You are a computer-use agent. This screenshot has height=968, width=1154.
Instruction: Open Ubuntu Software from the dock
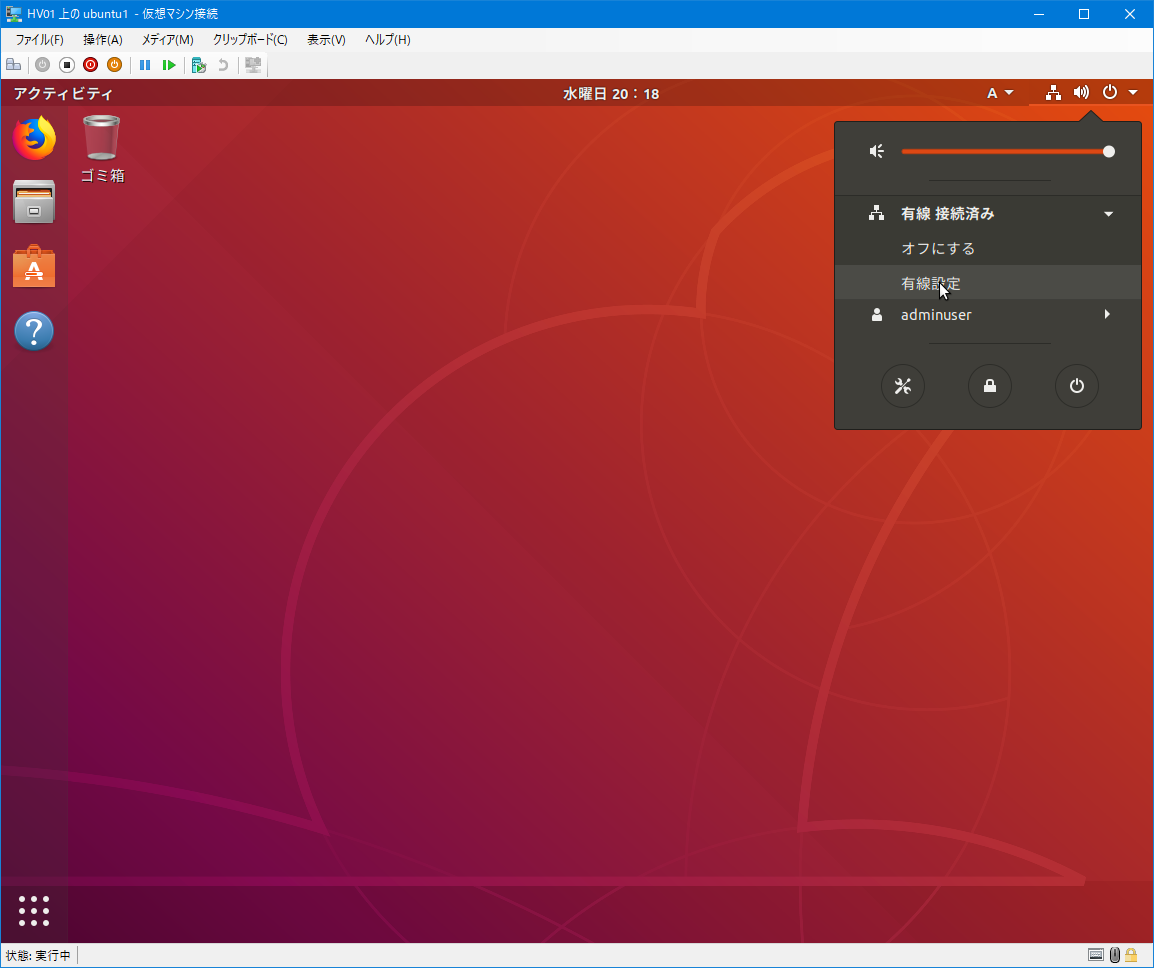pos(34,267)
